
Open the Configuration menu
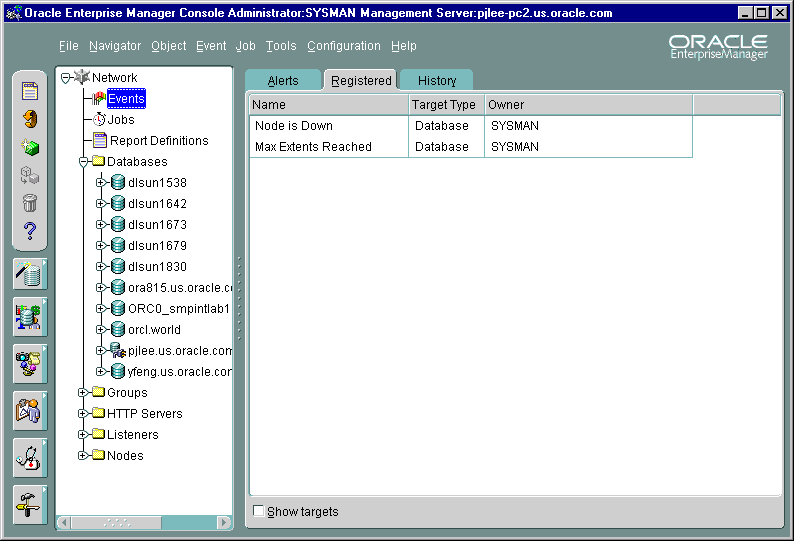[x=343, y=46]
